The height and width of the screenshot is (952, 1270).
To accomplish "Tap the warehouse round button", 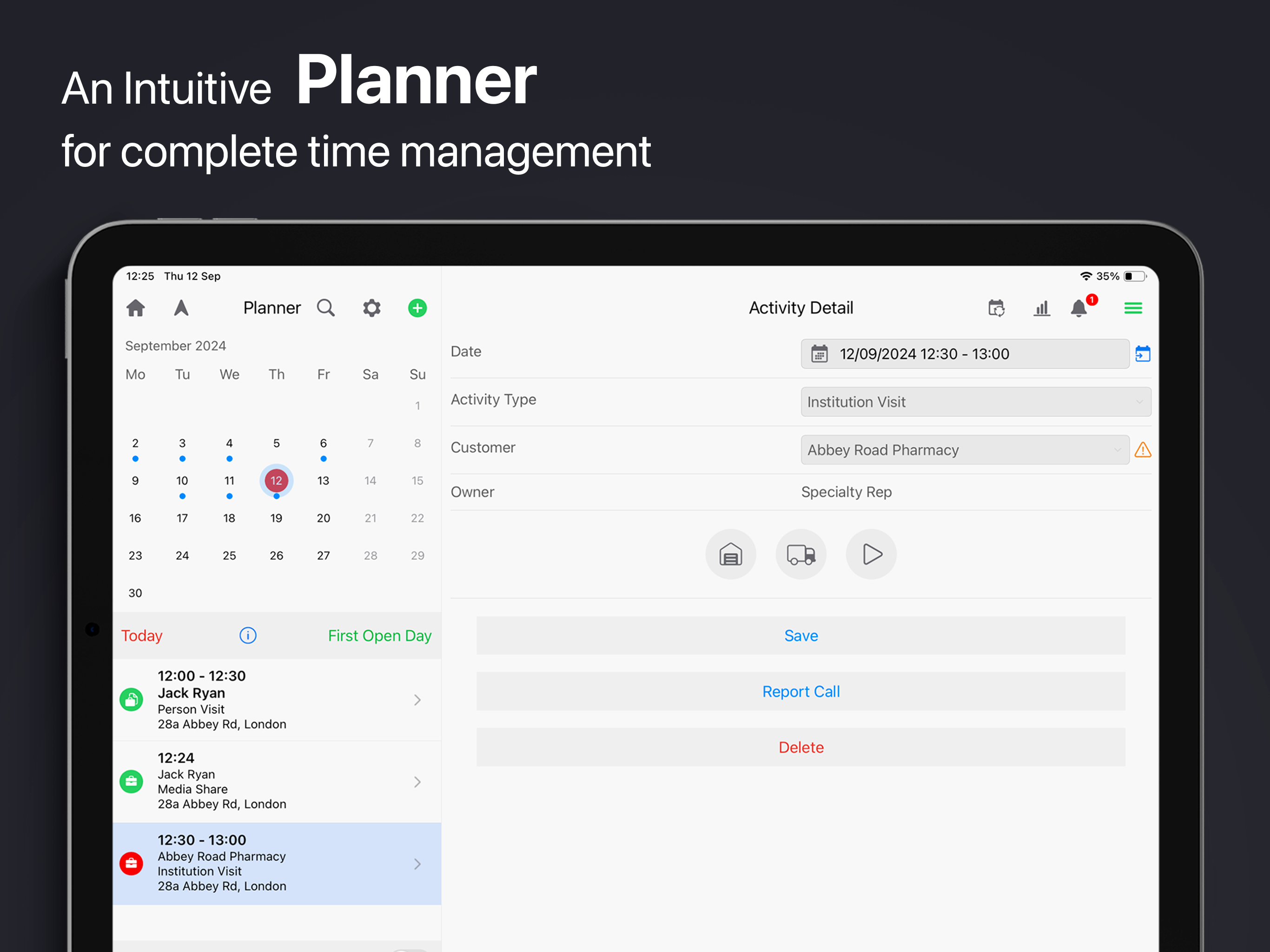I will point(730,554).
